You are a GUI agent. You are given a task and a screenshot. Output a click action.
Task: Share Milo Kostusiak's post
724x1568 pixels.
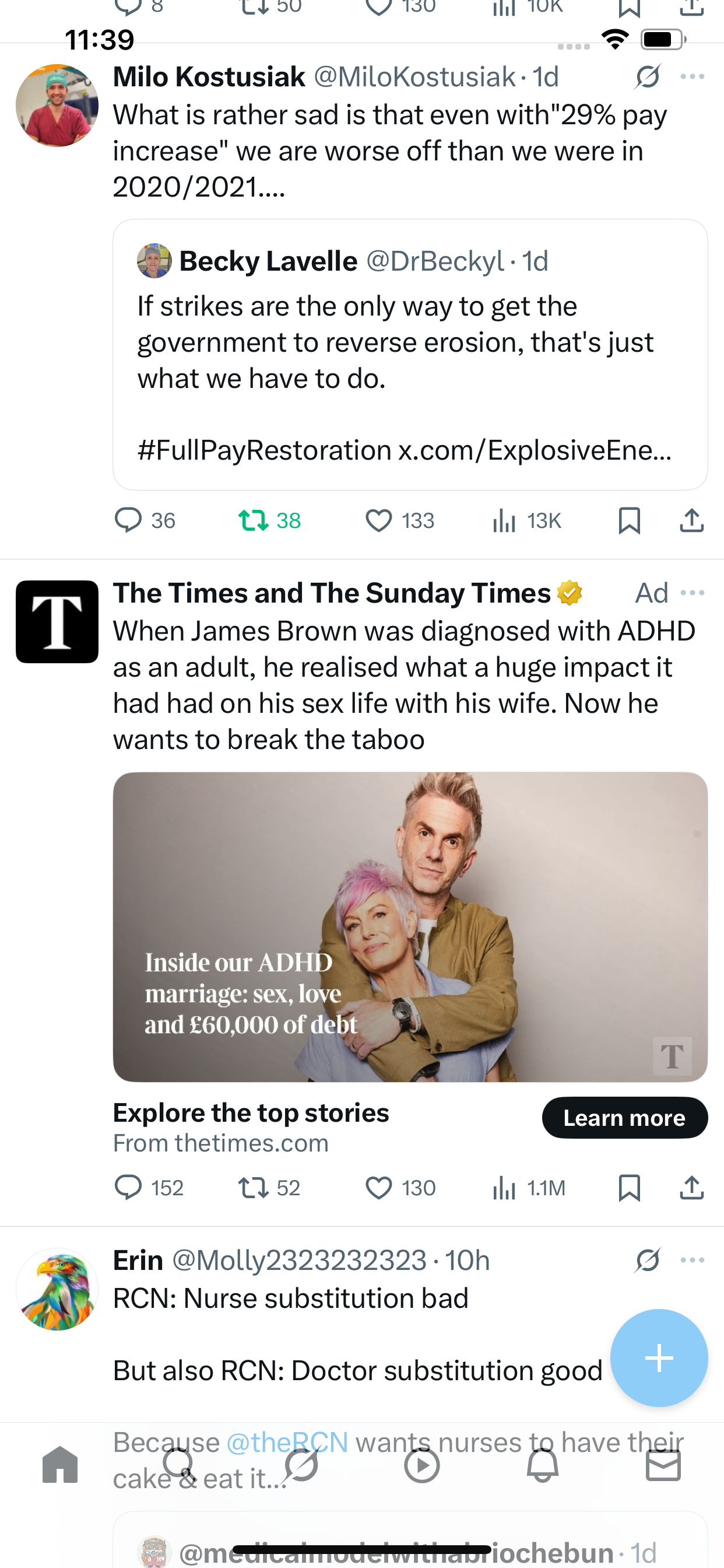point(692,520)
